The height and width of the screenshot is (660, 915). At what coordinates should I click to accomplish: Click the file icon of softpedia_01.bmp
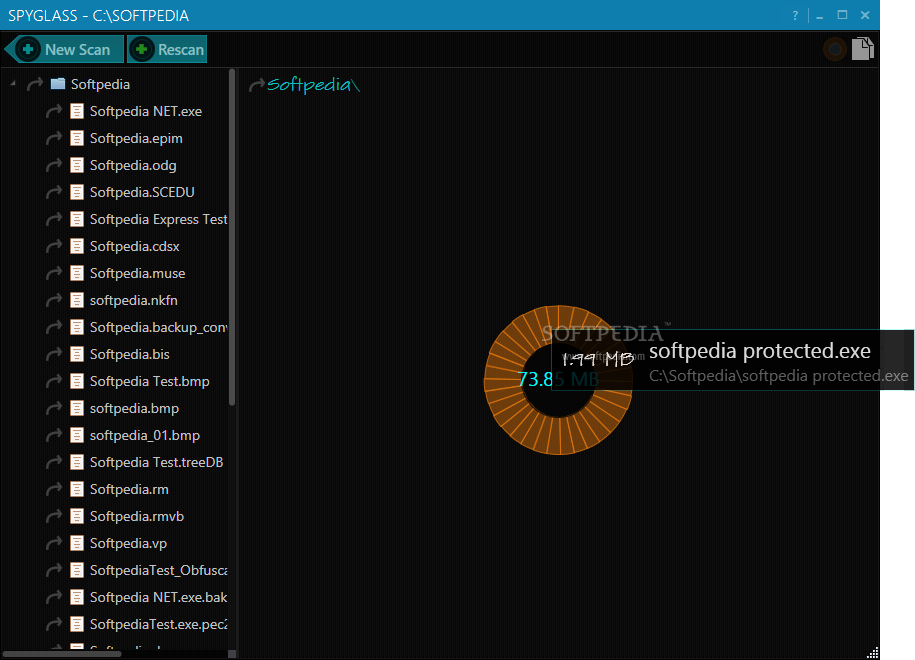click(76, 435)
